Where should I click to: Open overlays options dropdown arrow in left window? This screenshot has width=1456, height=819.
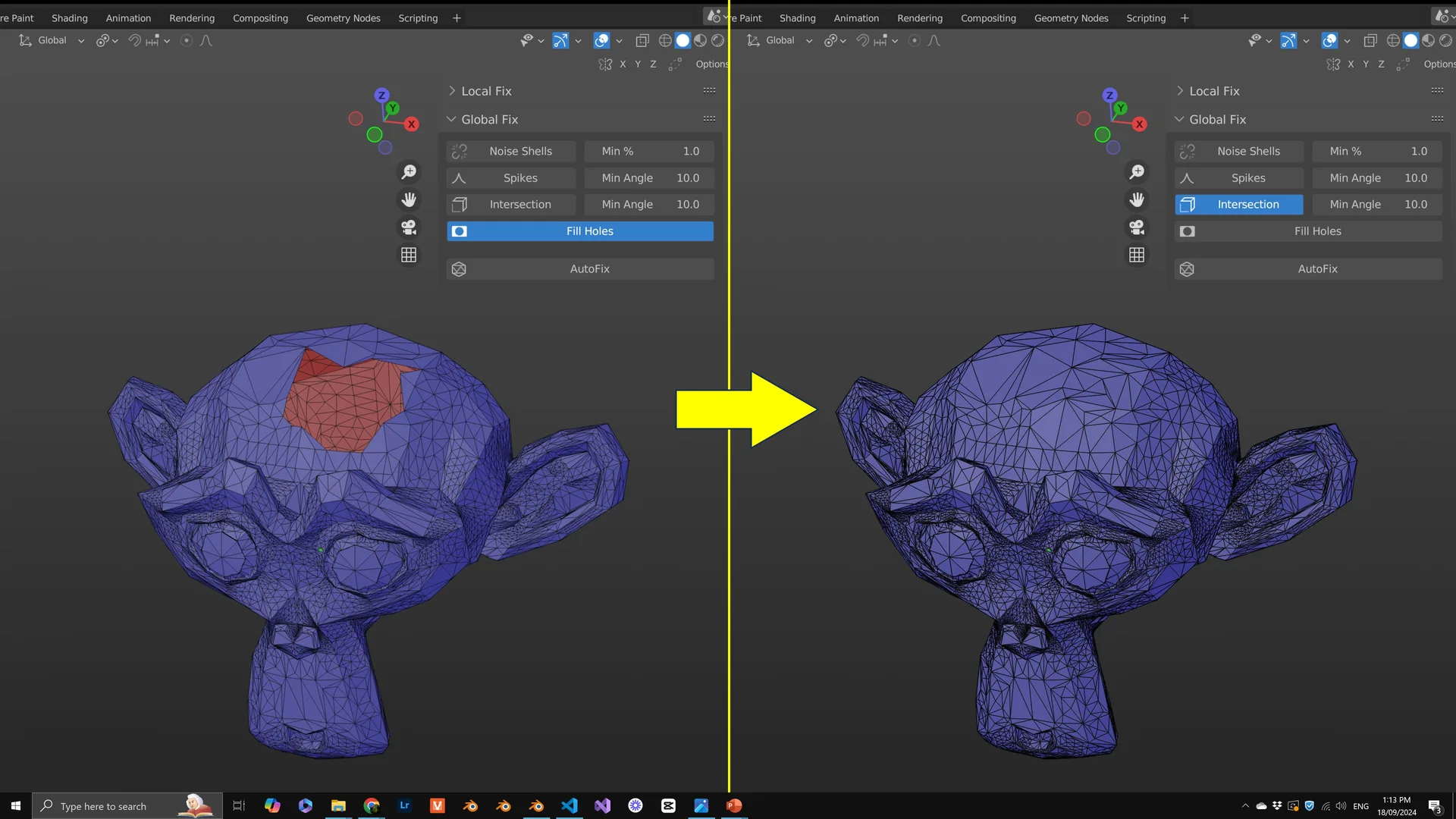click(x=619, y=41)
